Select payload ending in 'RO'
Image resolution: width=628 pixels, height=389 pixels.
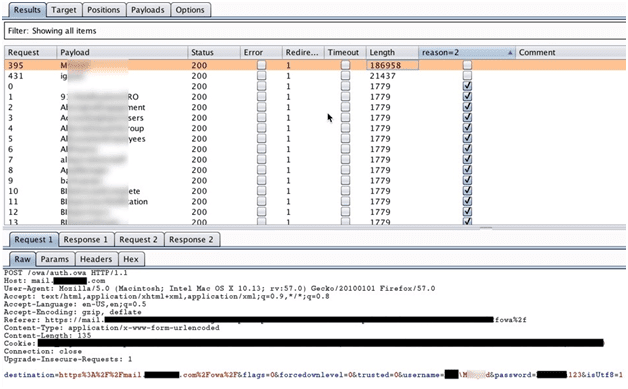pyautogui.click(x=99, y=97)
